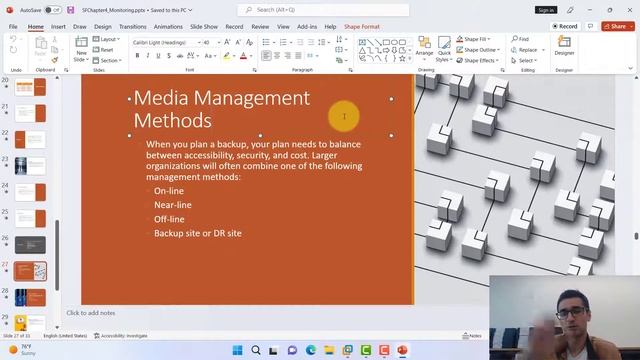640x360 pixels.
Task: Open the font name combo box
Action: tap(167, 42)
